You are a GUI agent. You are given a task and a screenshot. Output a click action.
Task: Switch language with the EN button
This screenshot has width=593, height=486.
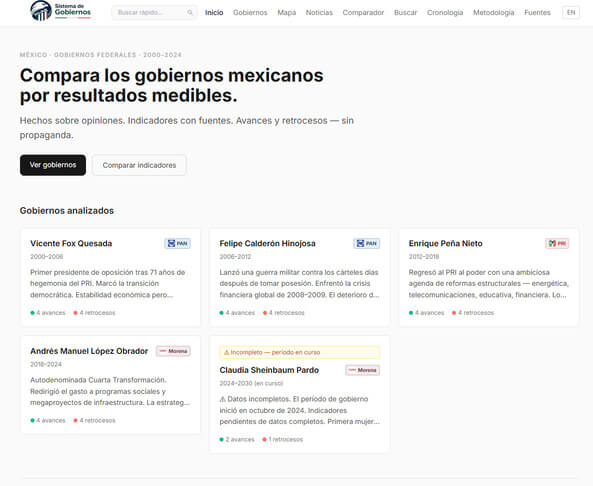[571, 12]
